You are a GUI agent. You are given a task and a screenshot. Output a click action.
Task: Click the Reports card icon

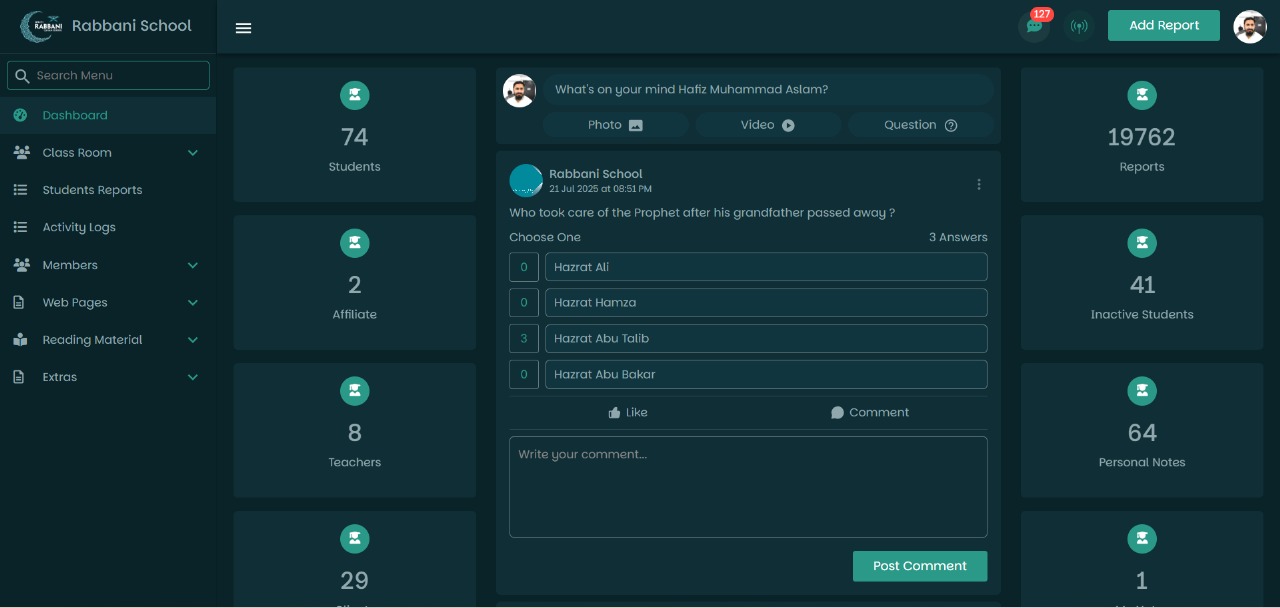1142,96
